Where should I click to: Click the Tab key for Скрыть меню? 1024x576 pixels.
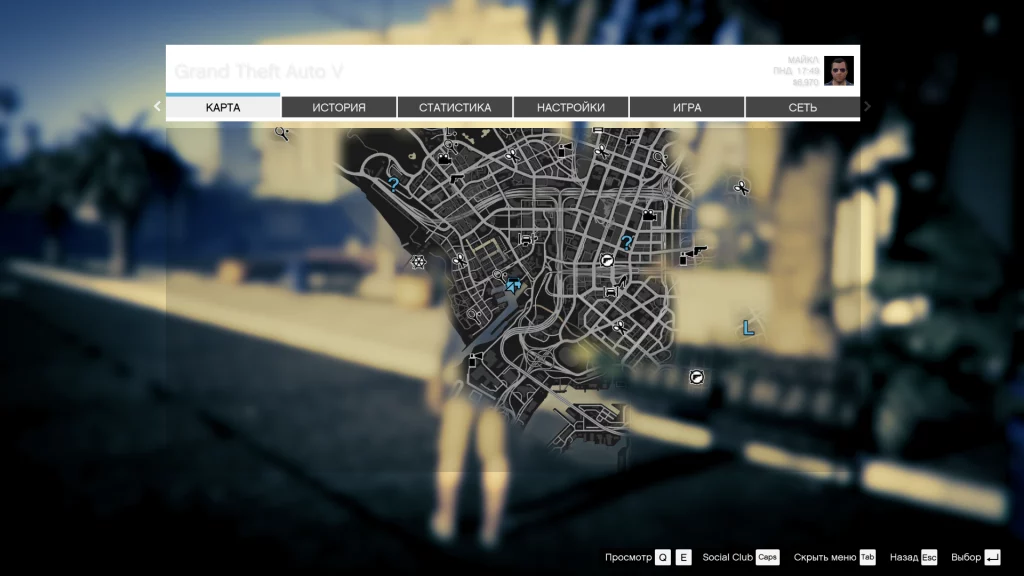point(867,557)
